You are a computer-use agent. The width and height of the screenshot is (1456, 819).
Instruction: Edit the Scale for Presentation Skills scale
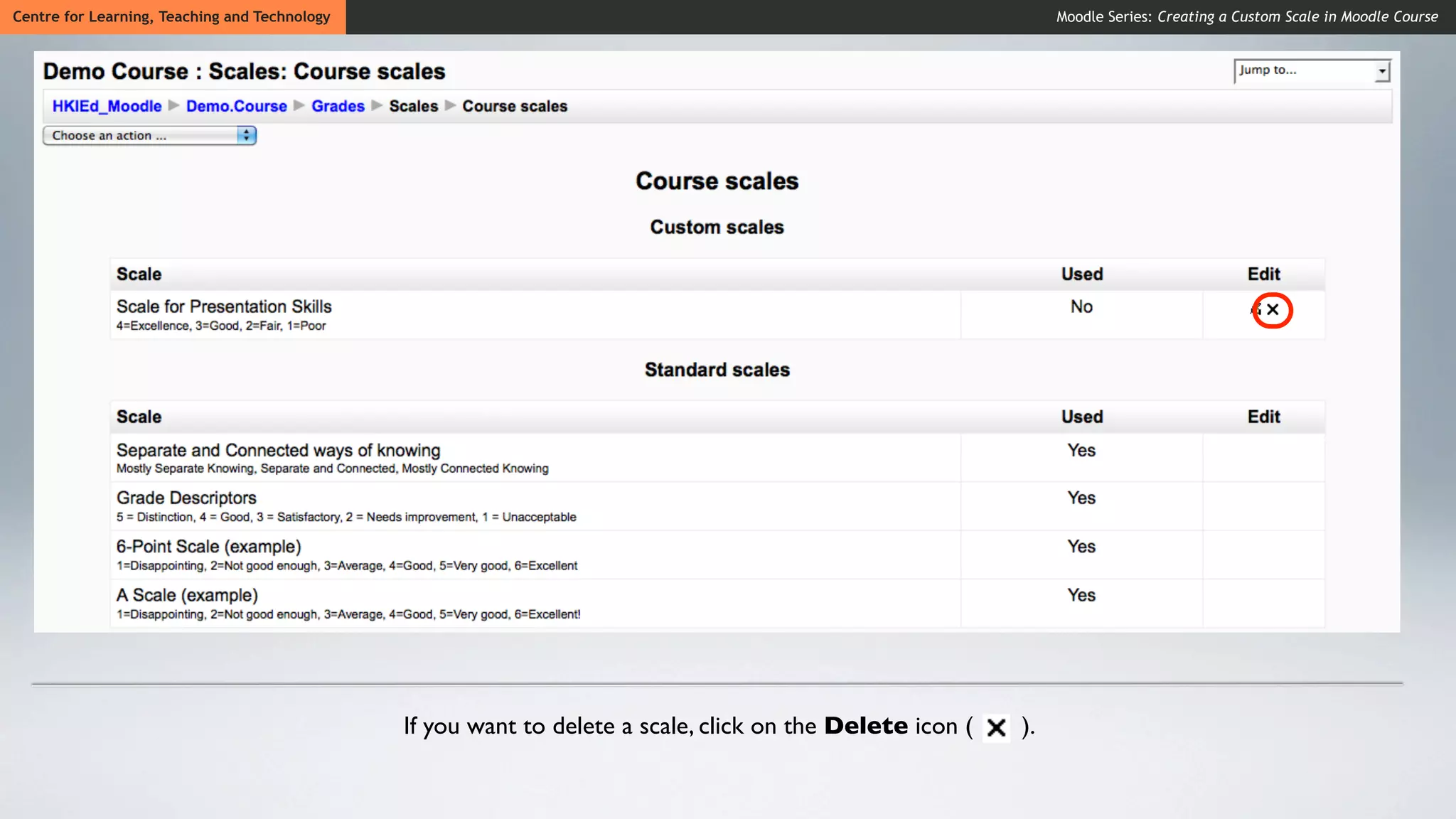tap(1256, 309)
